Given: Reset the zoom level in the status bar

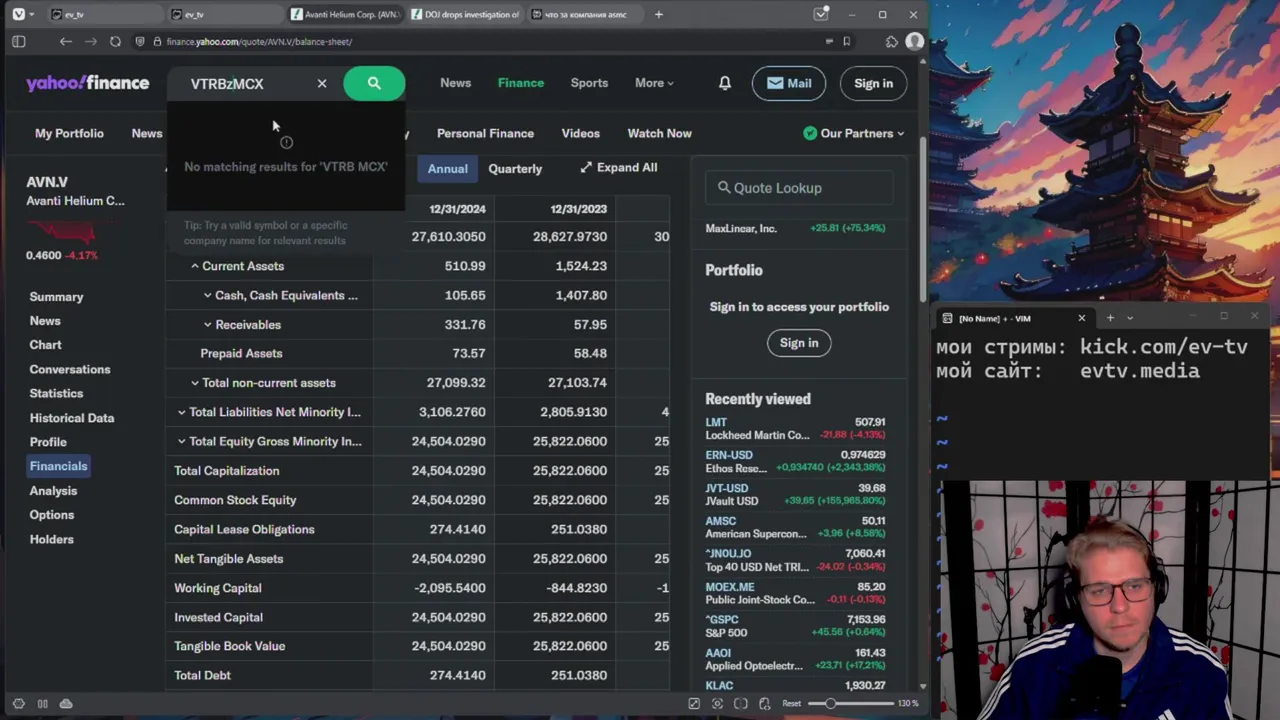Looking at the screenshot, I should (791, 704).
